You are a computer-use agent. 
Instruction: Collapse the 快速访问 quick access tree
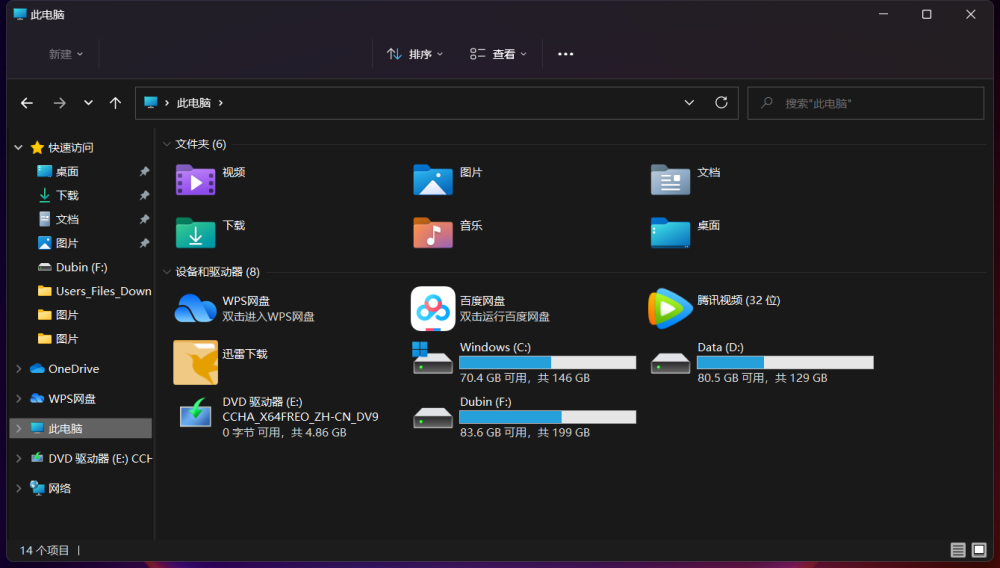coord(18,147)
